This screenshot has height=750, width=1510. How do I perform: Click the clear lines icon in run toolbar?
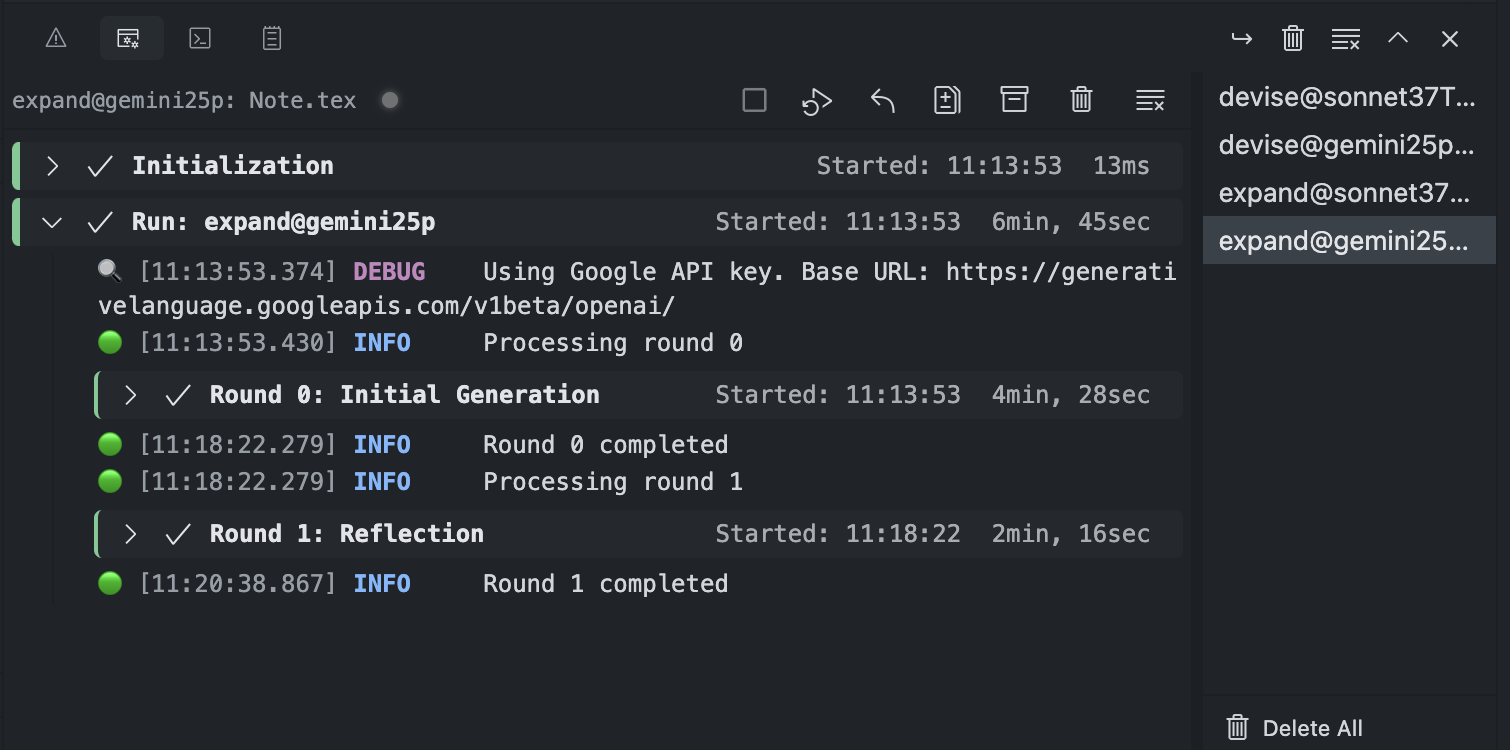(1150, 100)
